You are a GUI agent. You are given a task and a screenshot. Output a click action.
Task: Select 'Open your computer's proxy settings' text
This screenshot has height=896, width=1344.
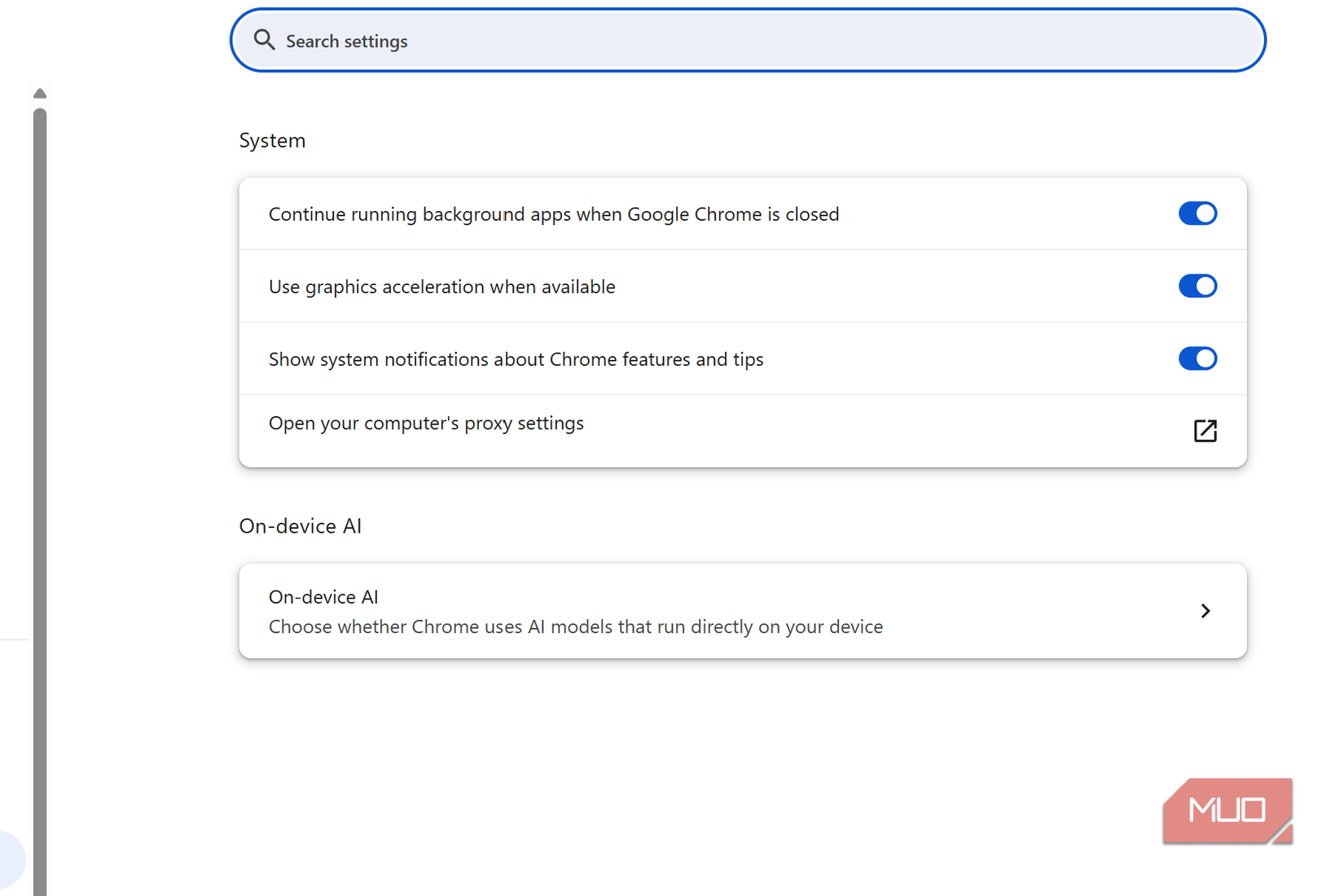(426, 424)
